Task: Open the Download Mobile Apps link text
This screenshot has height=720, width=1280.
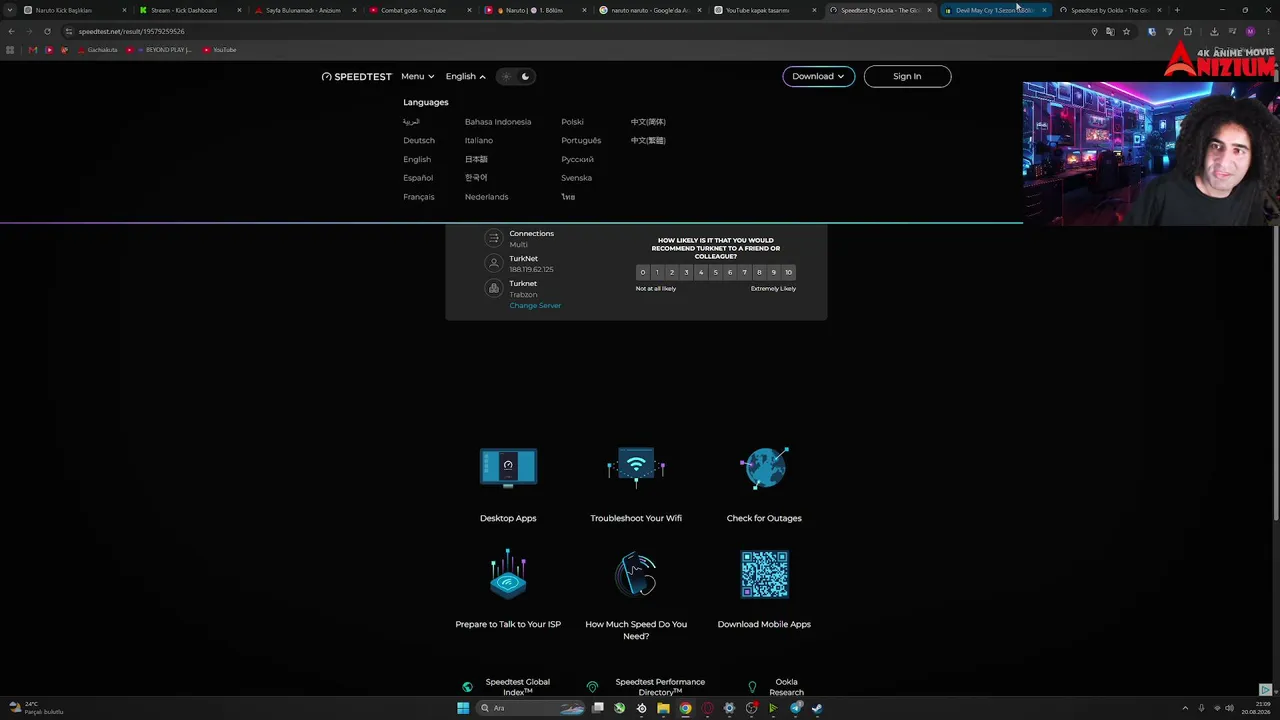Action: tap(764, 624)
